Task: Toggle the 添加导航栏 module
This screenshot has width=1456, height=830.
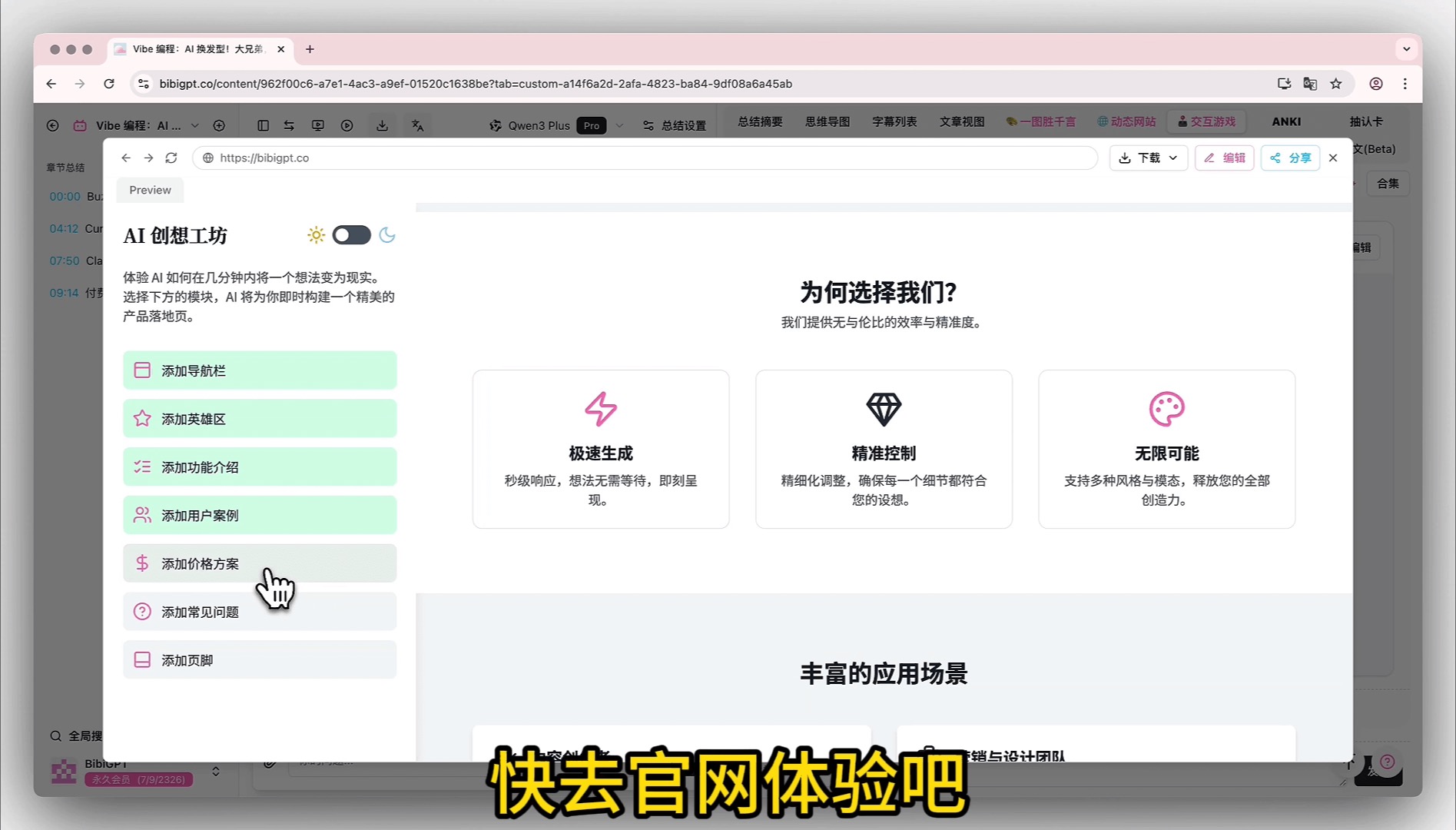Action: coord(260,370)
